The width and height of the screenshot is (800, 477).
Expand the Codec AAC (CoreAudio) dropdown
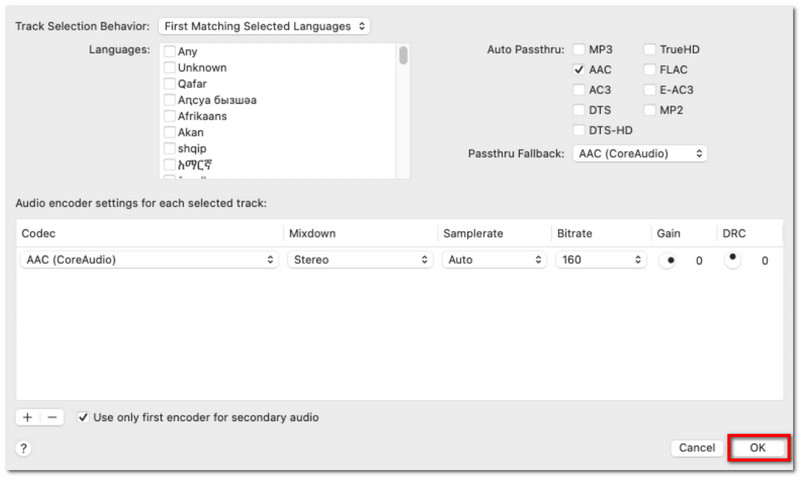[x=150, y=260]
